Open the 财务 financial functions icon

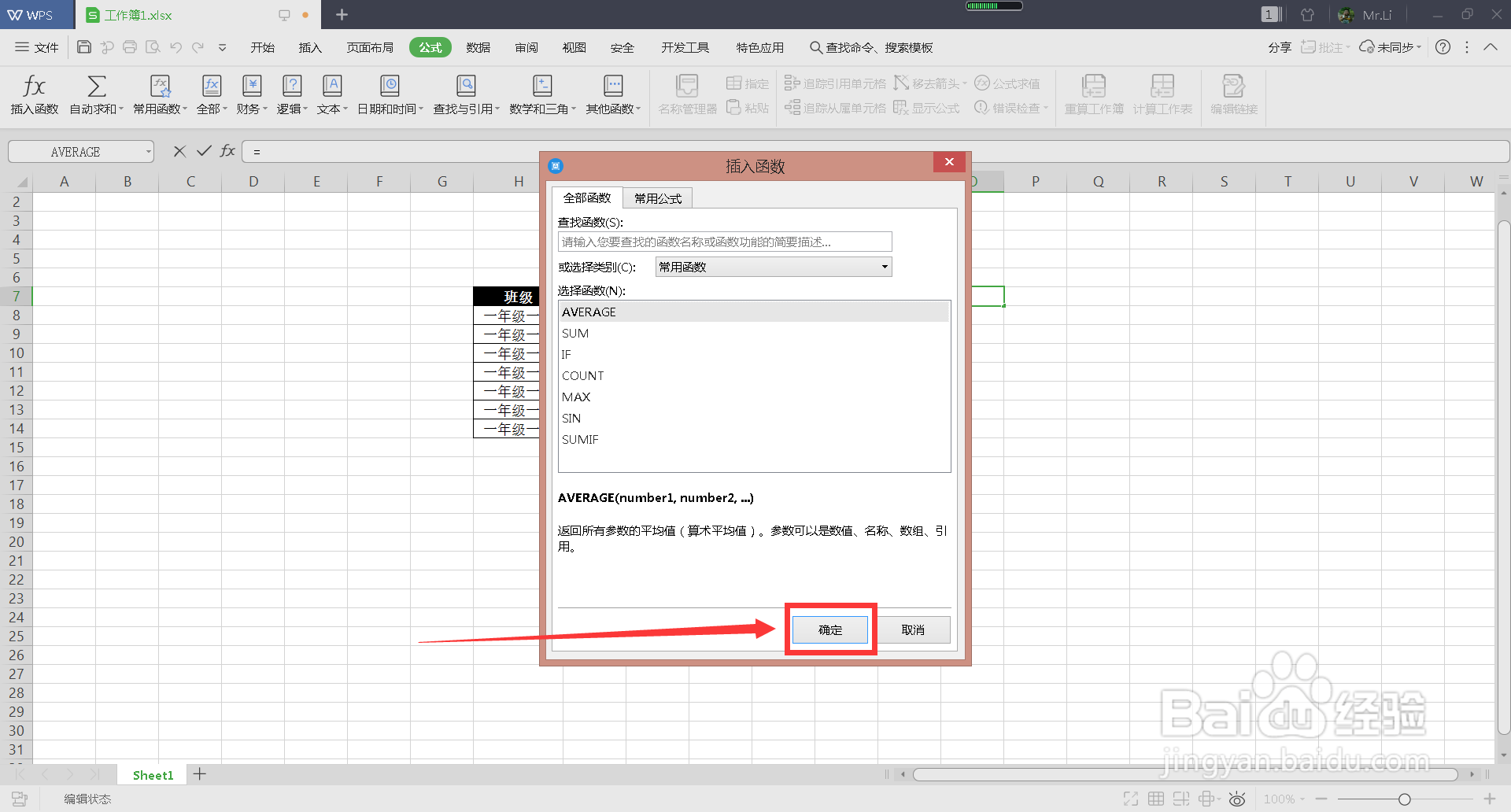tap(252, 85)
